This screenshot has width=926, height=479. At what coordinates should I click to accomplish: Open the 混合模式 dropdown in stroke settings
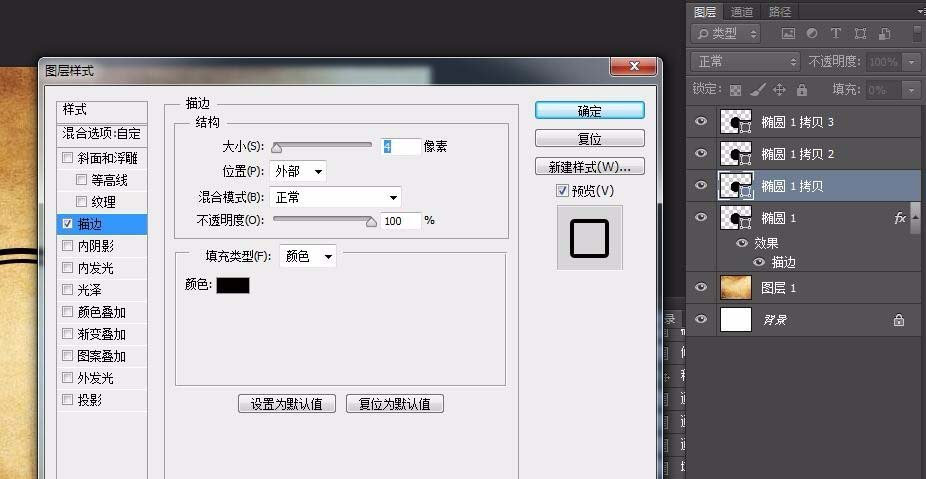pyautogui.click(x=335, y=197)
